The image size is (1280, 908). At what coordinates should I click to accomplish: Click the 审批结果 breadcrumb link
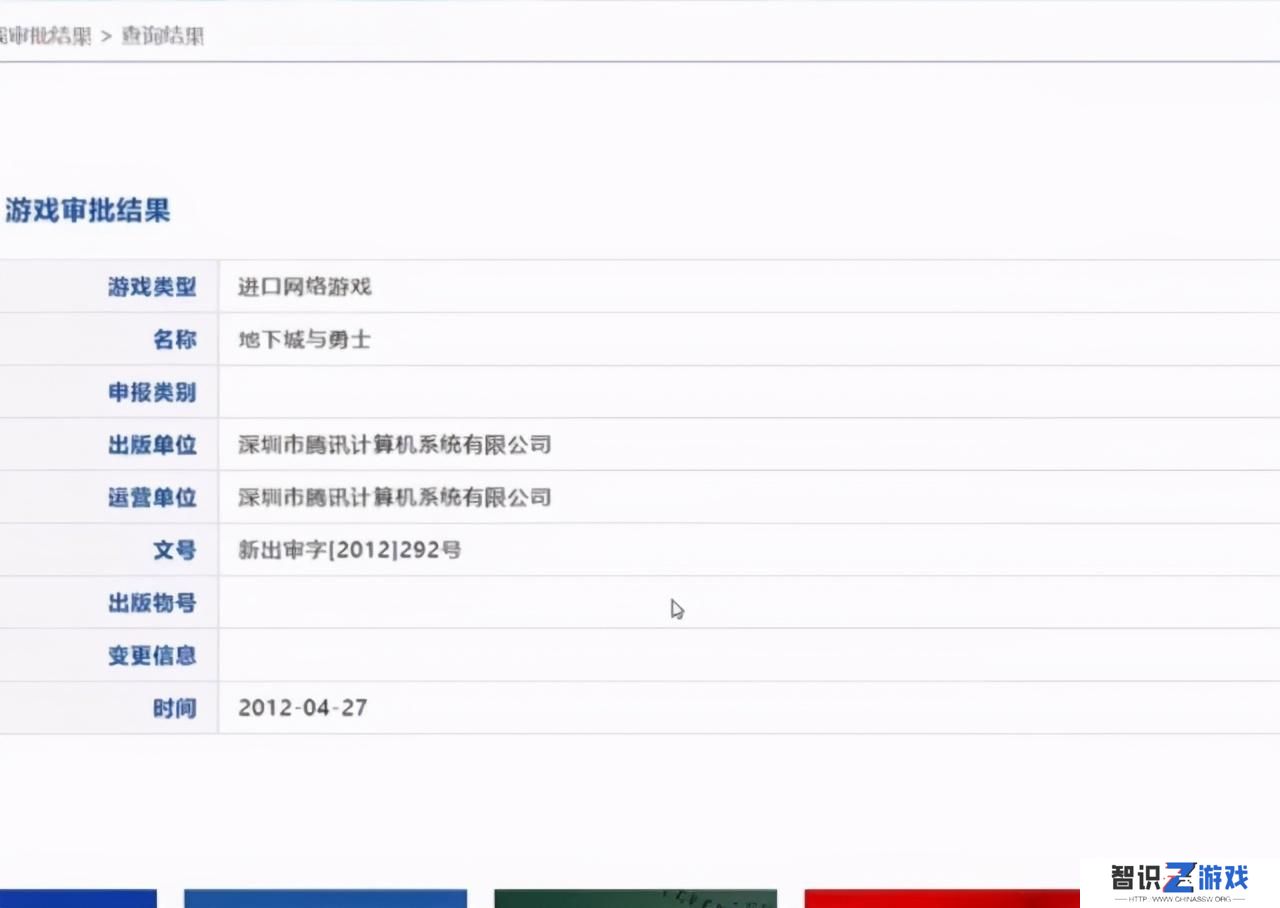[46, 36]
